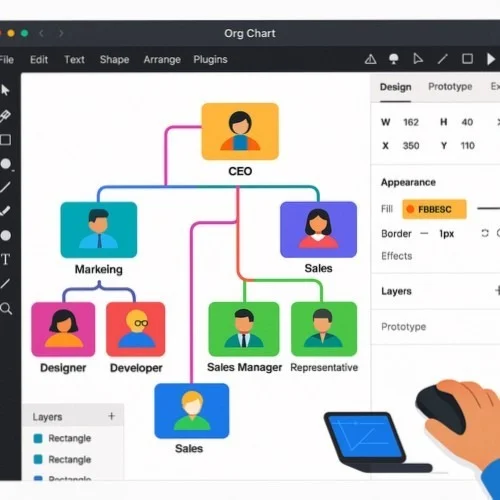
Task: Click the green maximize window dot
Action: coord(24,33)
